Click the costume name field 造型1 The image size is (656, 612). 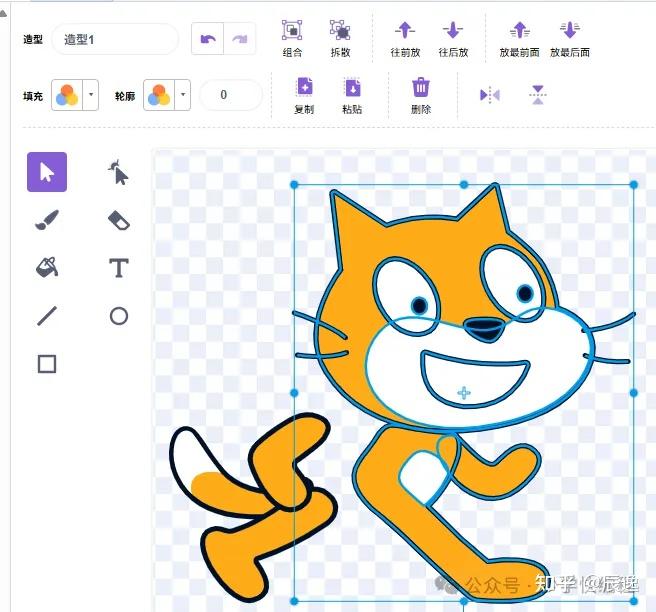pos(115,39)
